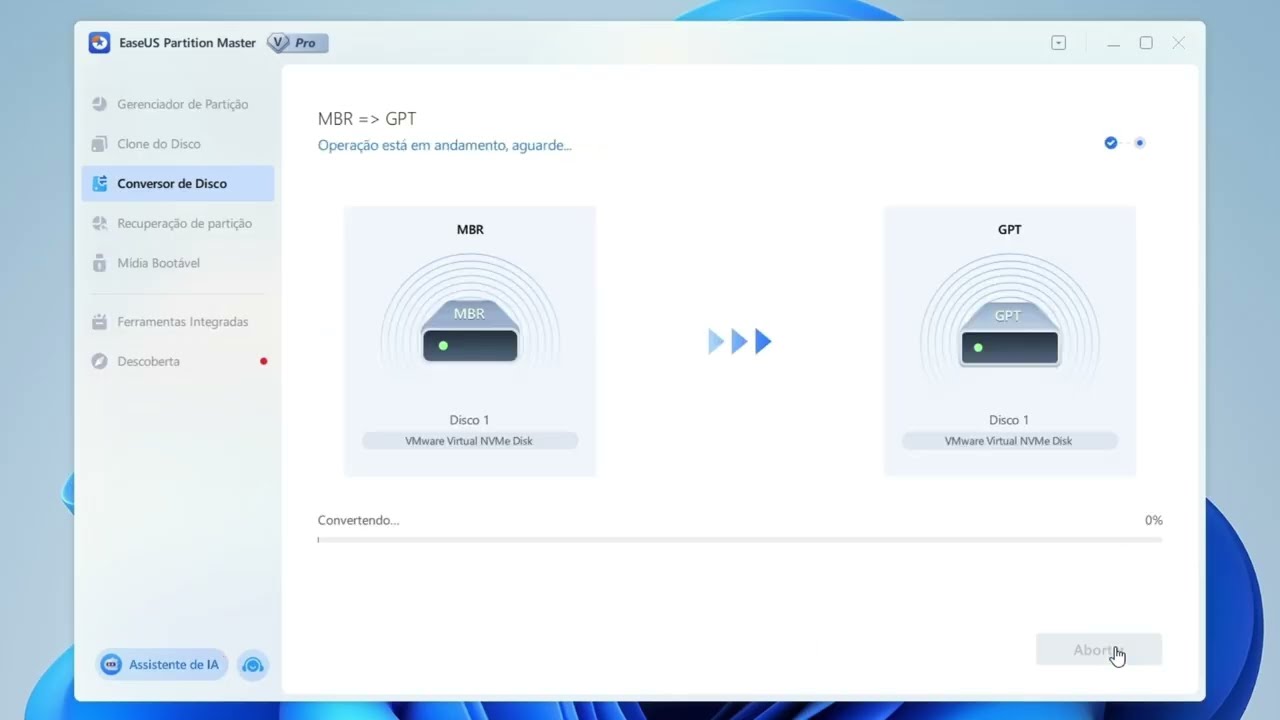Click the Operação está em andamento status text
Screen dimensions: 1280x720
pos(445,145)
